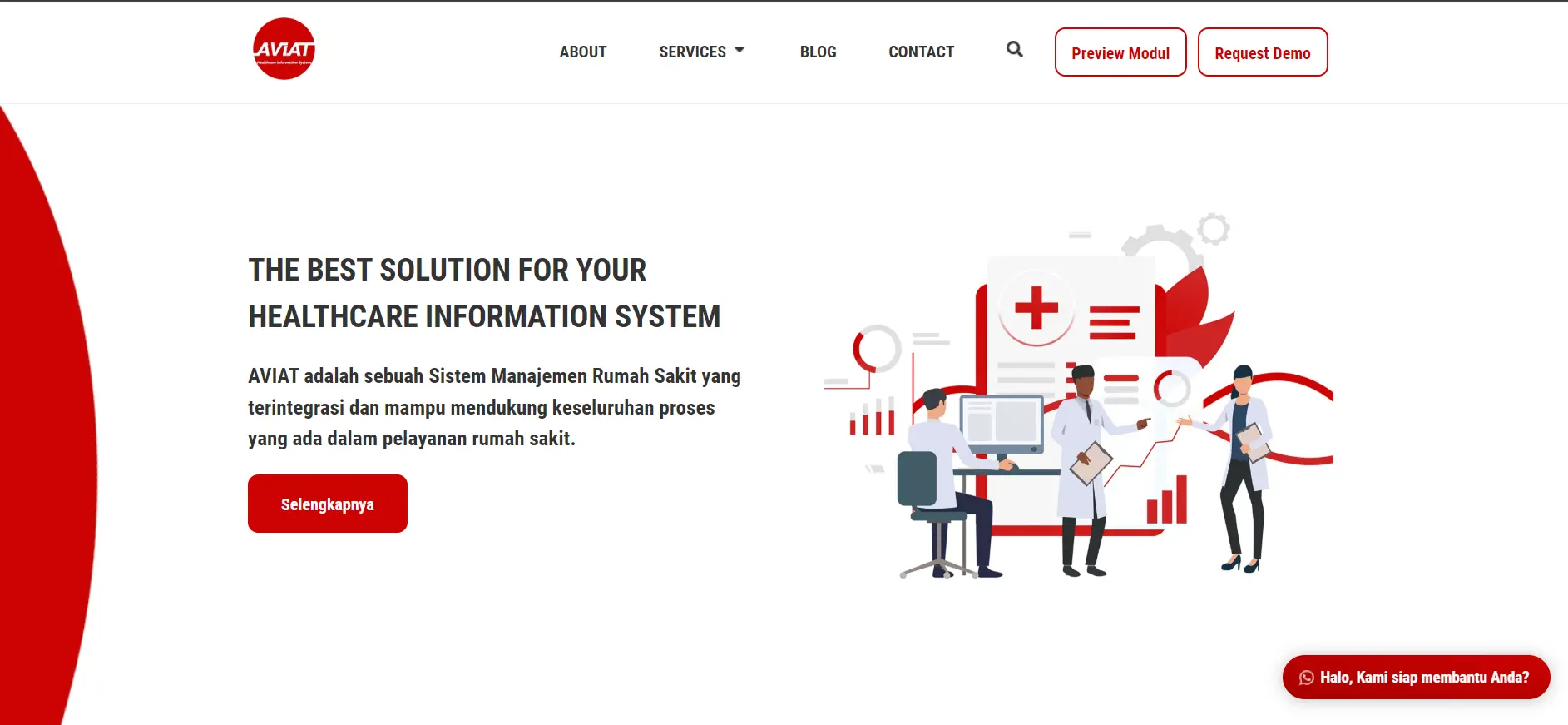Click the small outlined gear above the illustration

click(1213, 229)
